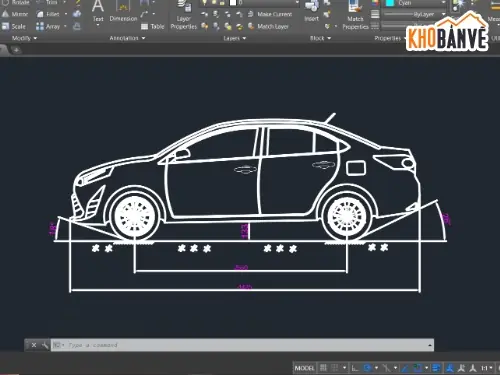Toggle grid display in status bar
This screenshot has width=500, height=375.
click(x=323, y=368)
